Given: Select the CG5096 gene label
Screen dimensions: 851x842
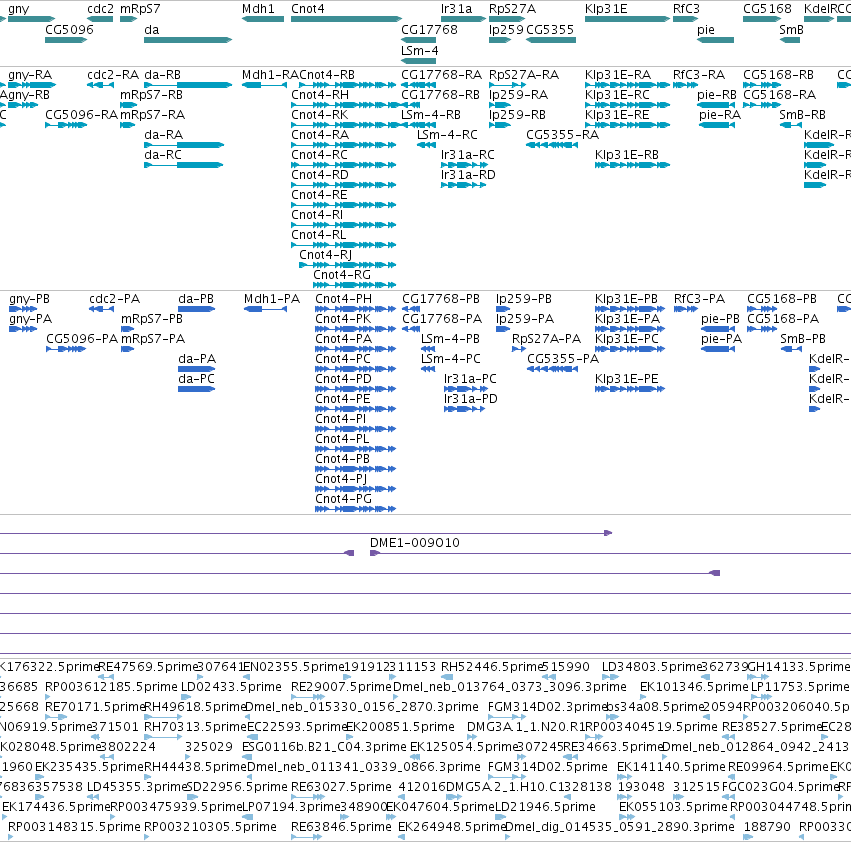Looking at the screenshot, I should 69,29.
